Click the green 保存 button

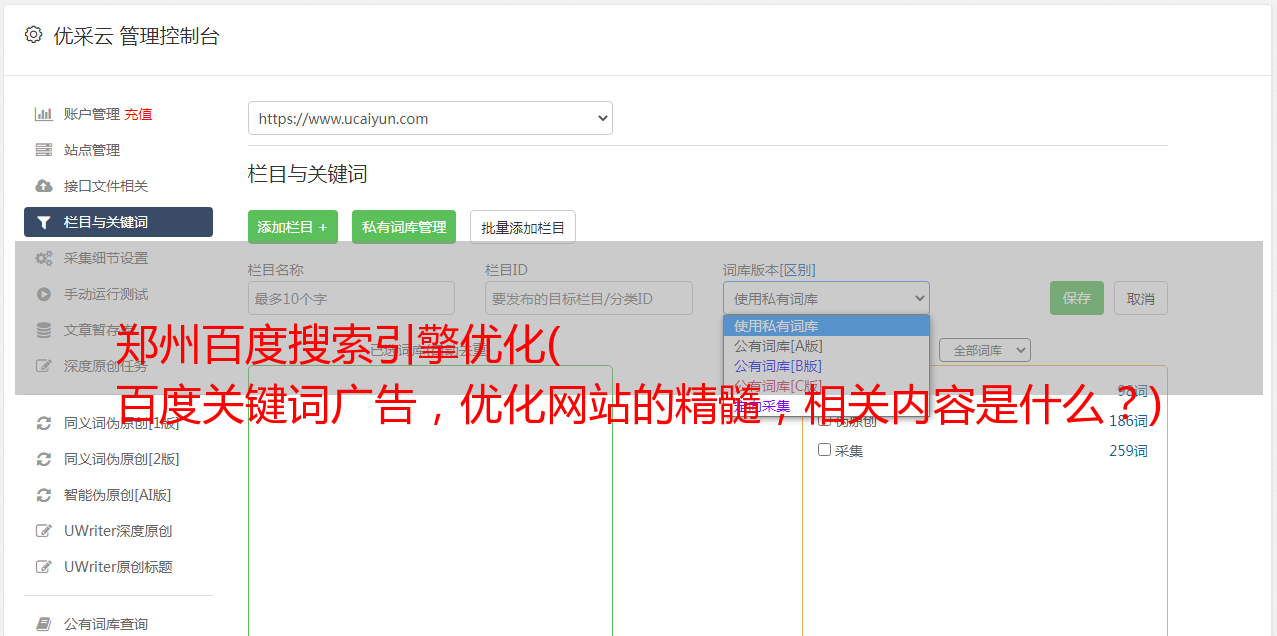pos(1077,298)
